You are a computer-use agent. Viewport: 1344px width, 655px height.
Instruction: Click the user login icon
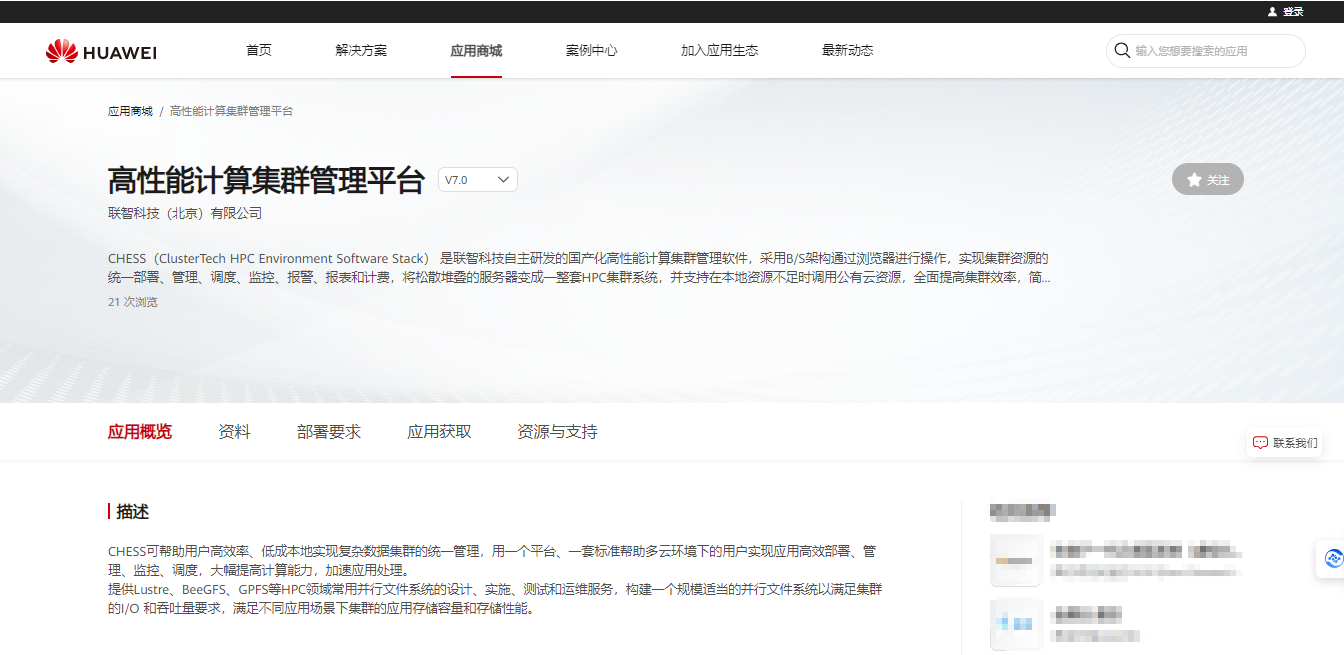(1272, 11)
